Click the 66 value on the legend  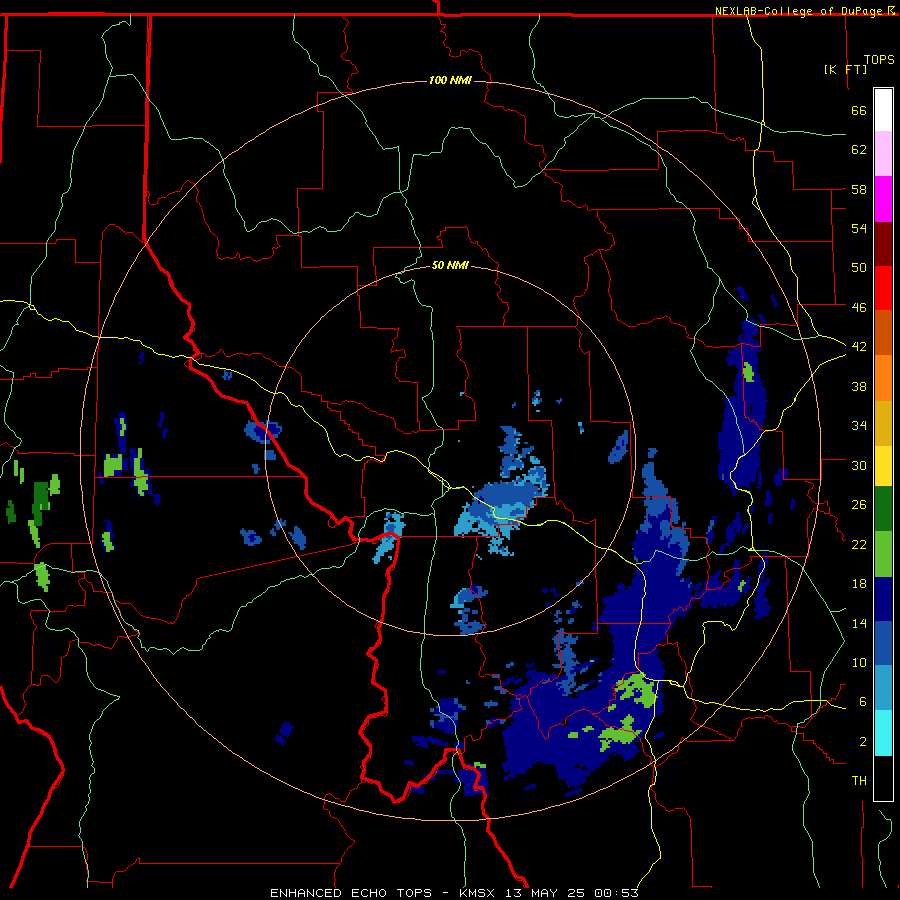point(859,111)
